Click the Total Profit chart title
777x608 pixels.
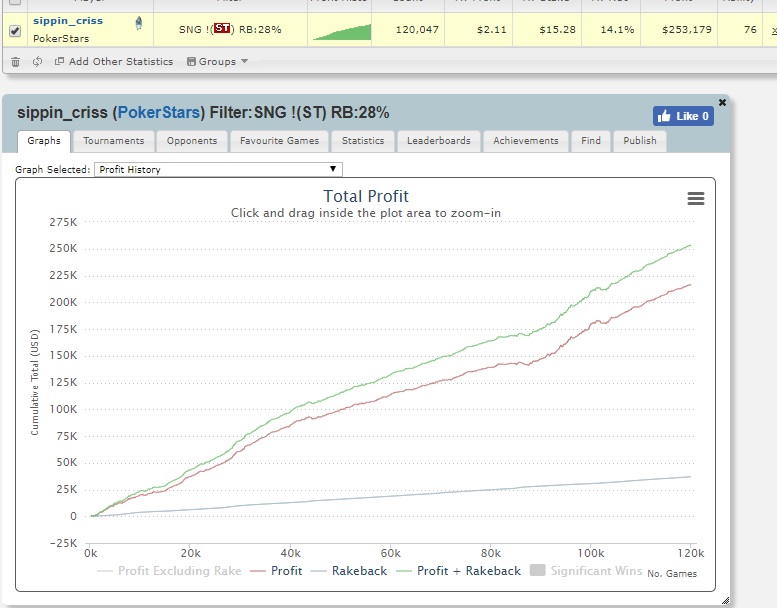pos(366,196)
